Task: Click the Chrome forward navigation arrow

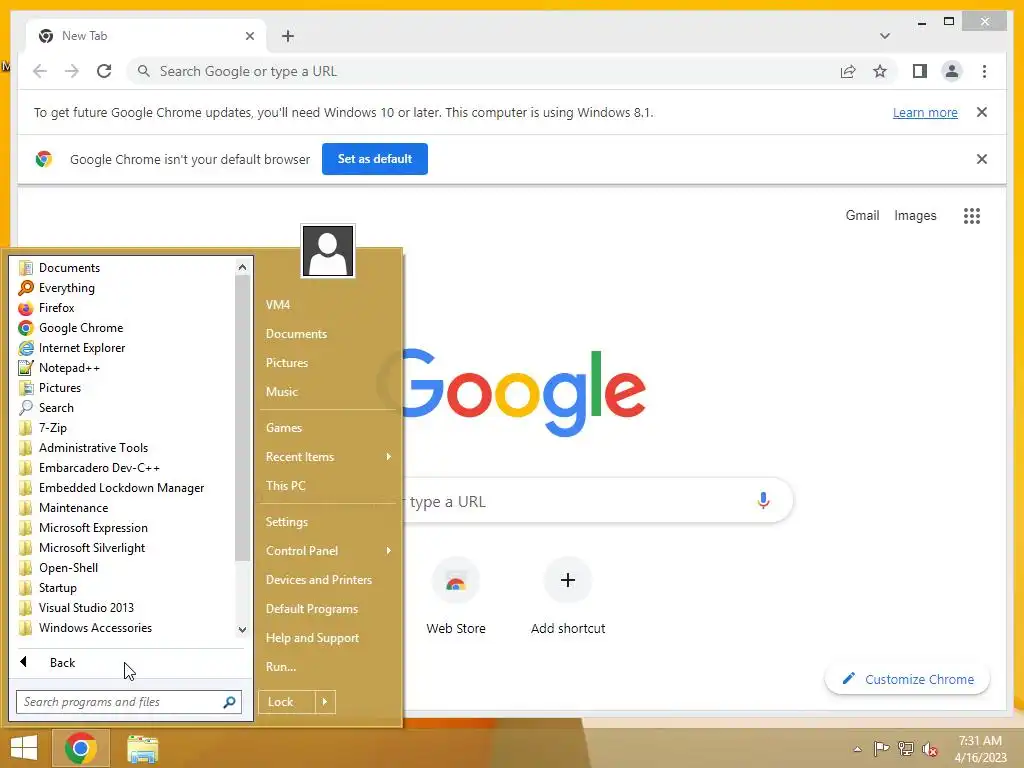Action: tap(72, 71)
